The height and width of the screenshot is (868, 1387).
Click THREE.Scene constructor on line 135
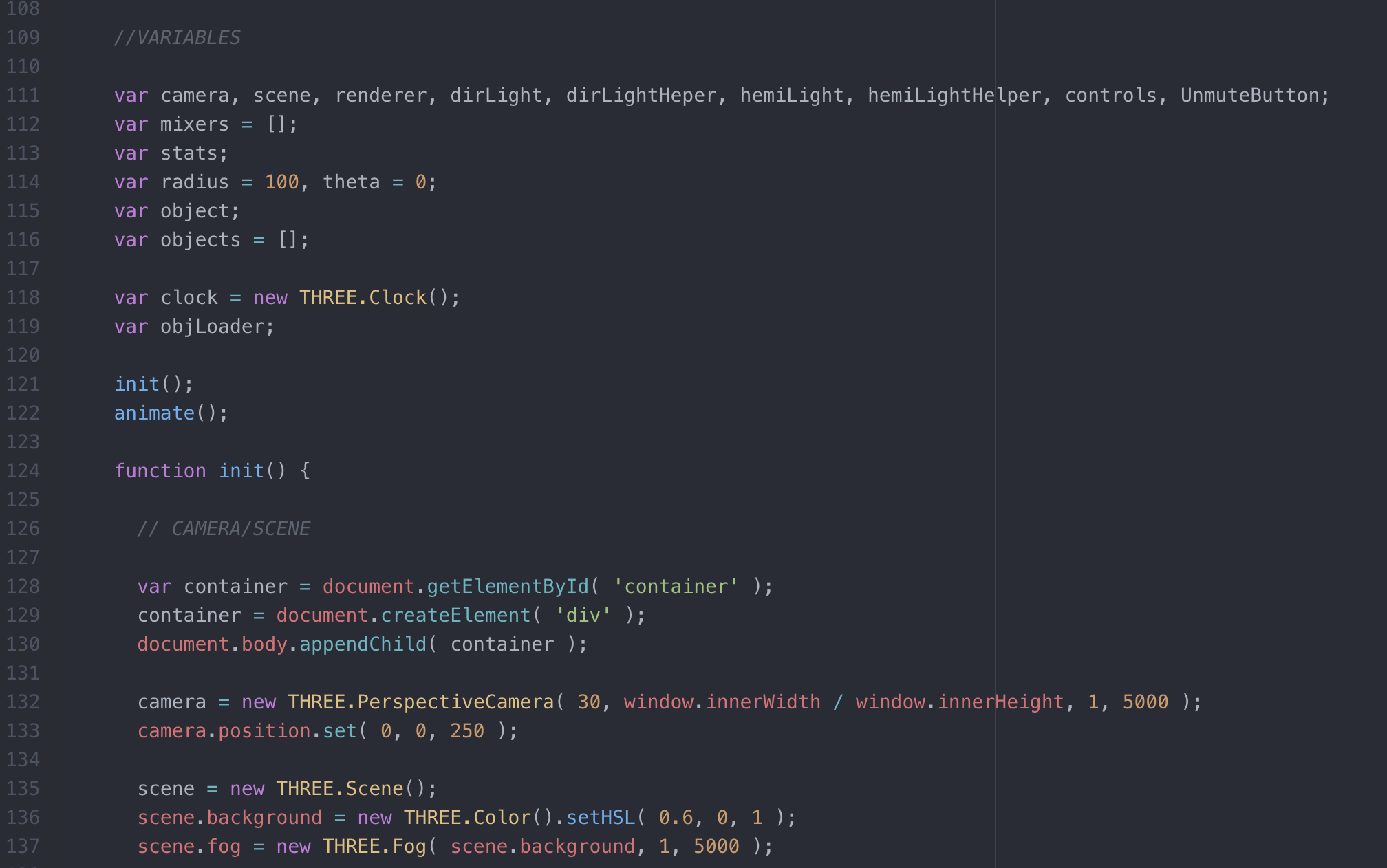[x=339, y=789]
